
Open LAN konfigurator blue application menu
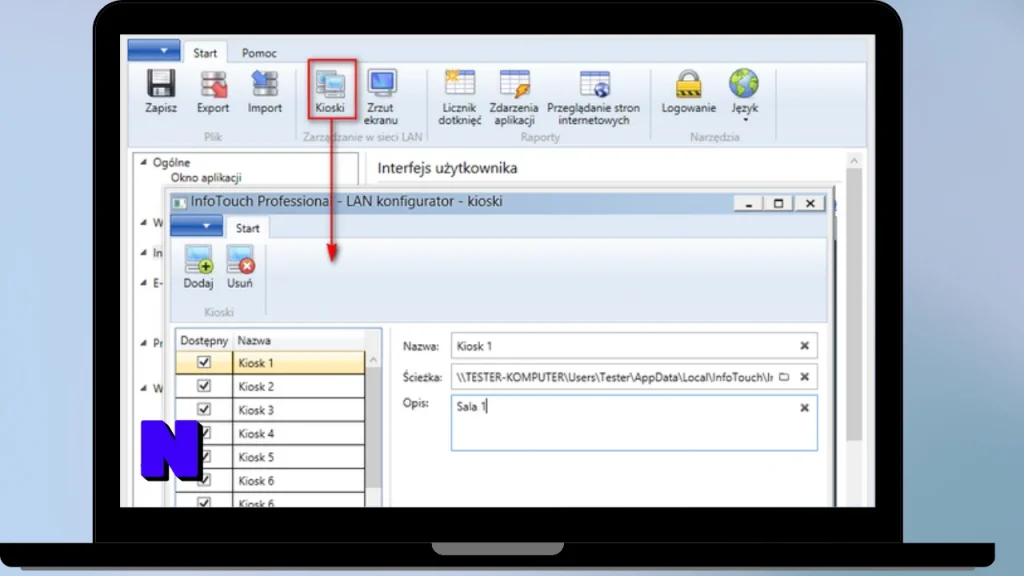pos(197,226)
